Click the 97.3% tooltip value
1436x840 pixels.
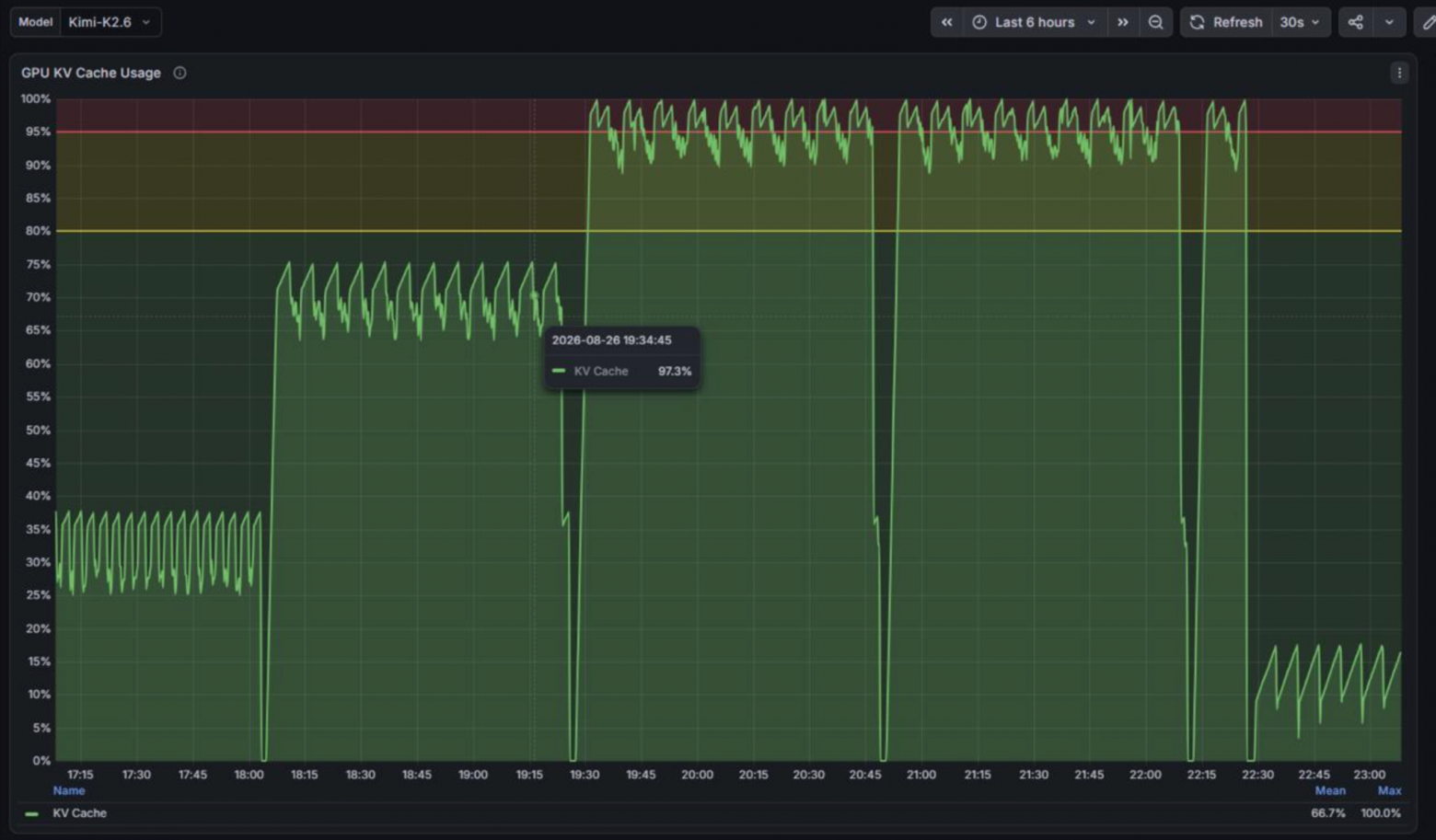pos(675,371)
